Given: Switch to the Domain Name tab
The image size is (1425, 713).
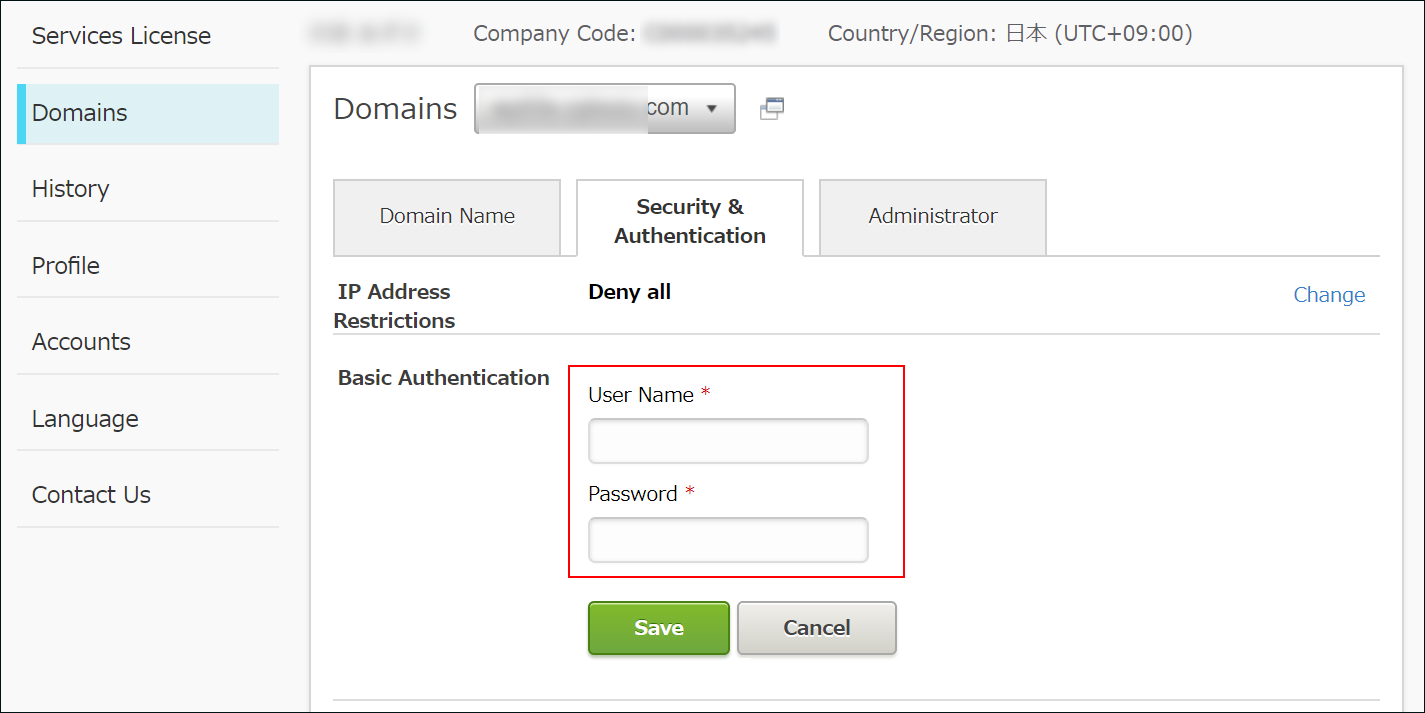Looking at the screenshot, I should (447, 217).
